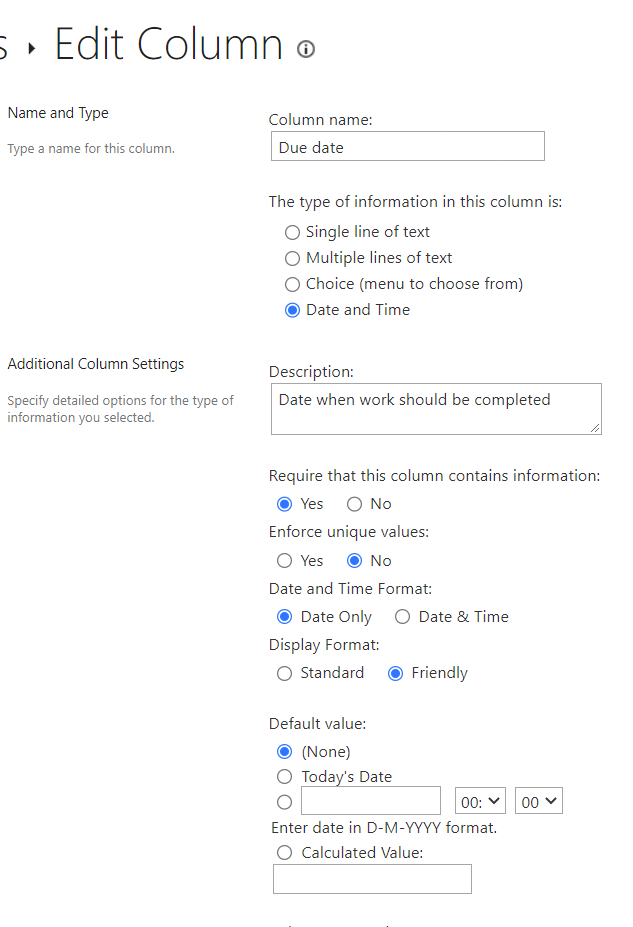Pick Date & Time format option
The image size is (633, 927).
point(402,617)
